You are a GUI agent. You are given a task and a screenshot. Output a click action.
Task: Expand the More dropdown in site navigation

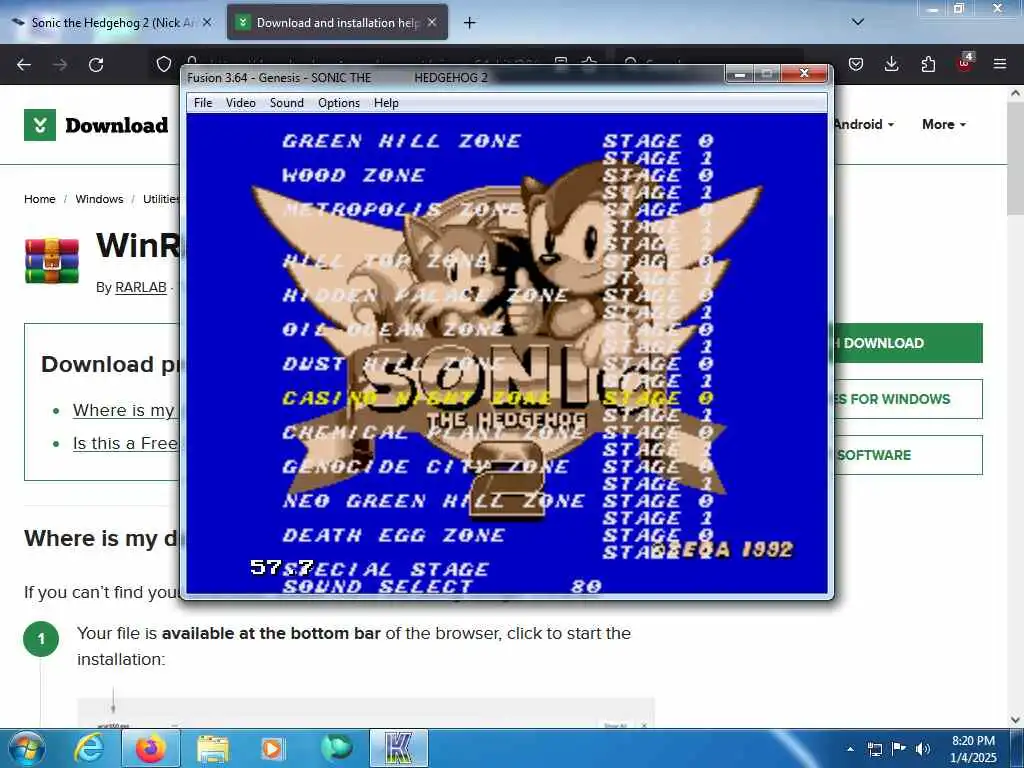944,124
